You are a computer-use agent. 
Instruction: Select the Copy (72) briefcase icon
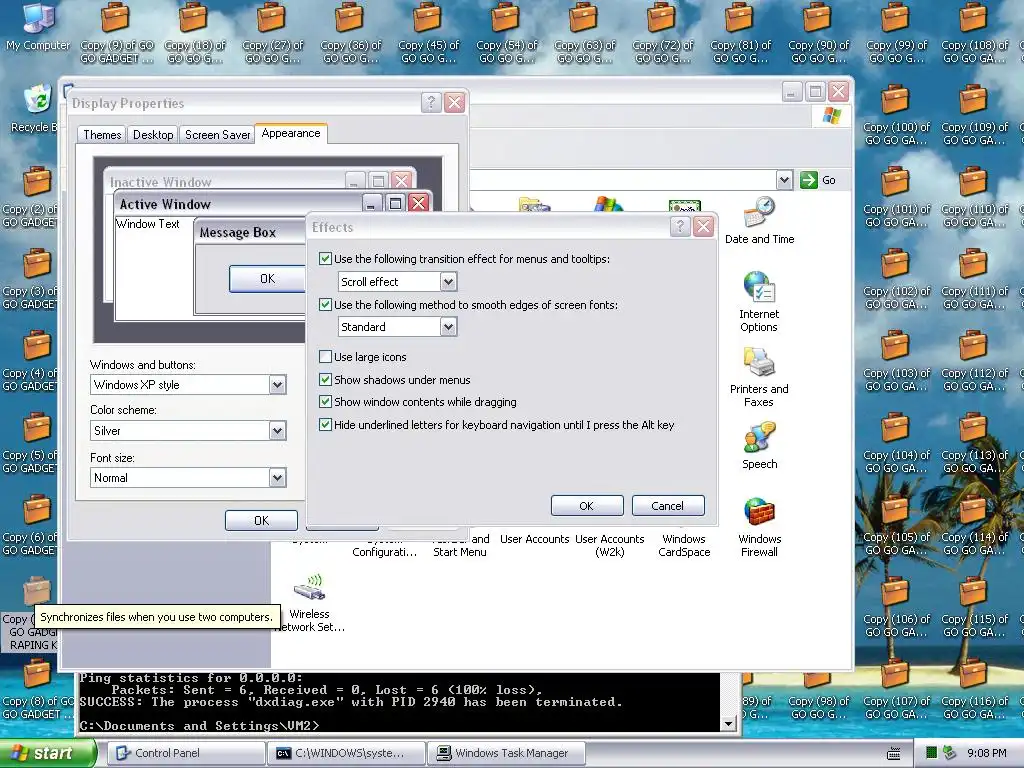pyautogui.click(x=662, y=33)
